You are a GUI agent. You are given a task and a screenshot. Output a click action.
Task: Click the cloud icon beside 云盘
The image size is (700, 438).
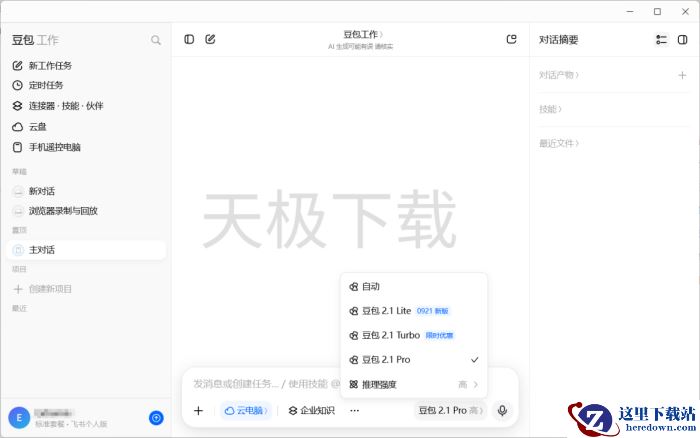[x=17, y=127]
